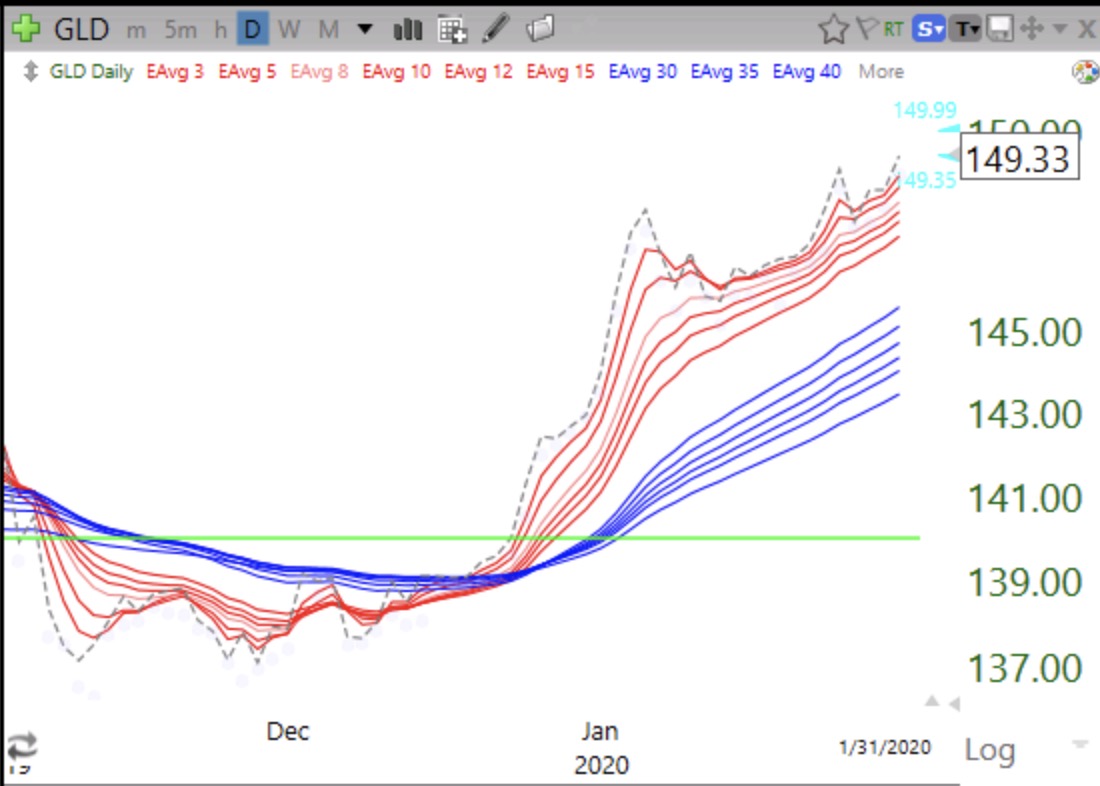
Task: Open the timeframe dropdown arrow
Action: pos(365,29)
